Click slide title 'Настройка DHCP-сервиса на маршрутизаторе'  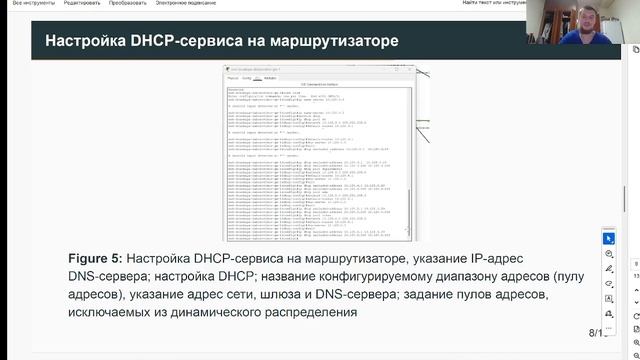(x=222, y=41)
